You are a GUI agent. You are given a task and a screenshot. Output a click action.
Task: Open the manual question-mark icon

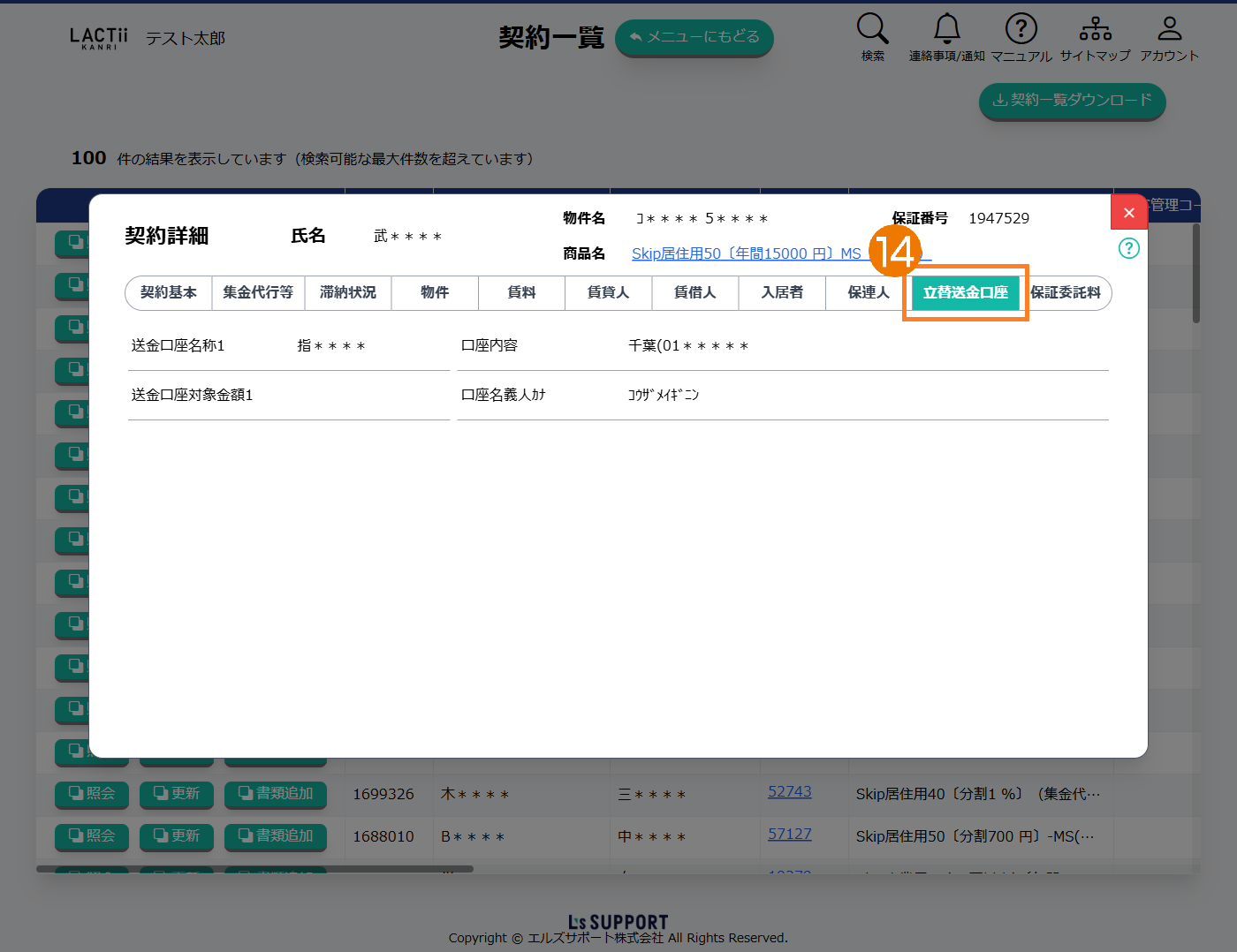[x=1021, y=29]
